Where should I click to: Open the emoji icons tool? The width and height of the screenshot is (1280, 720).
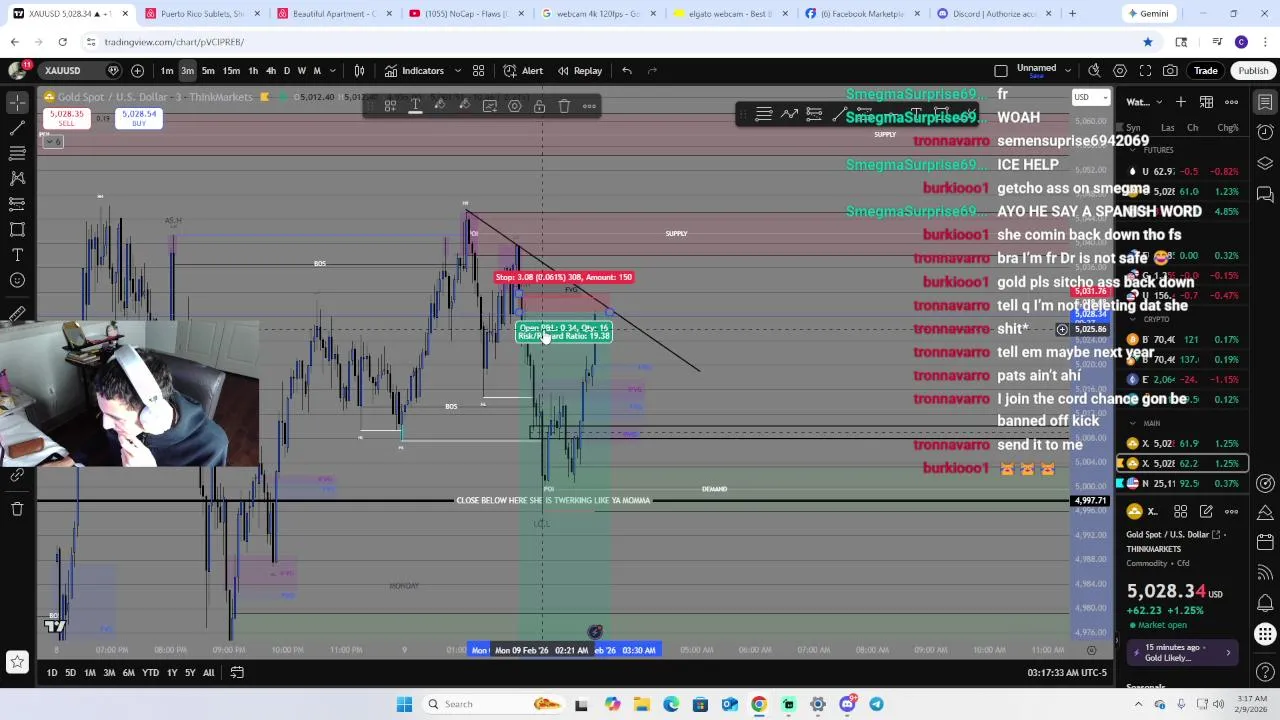pyautogui.click(x=17, y=281)
